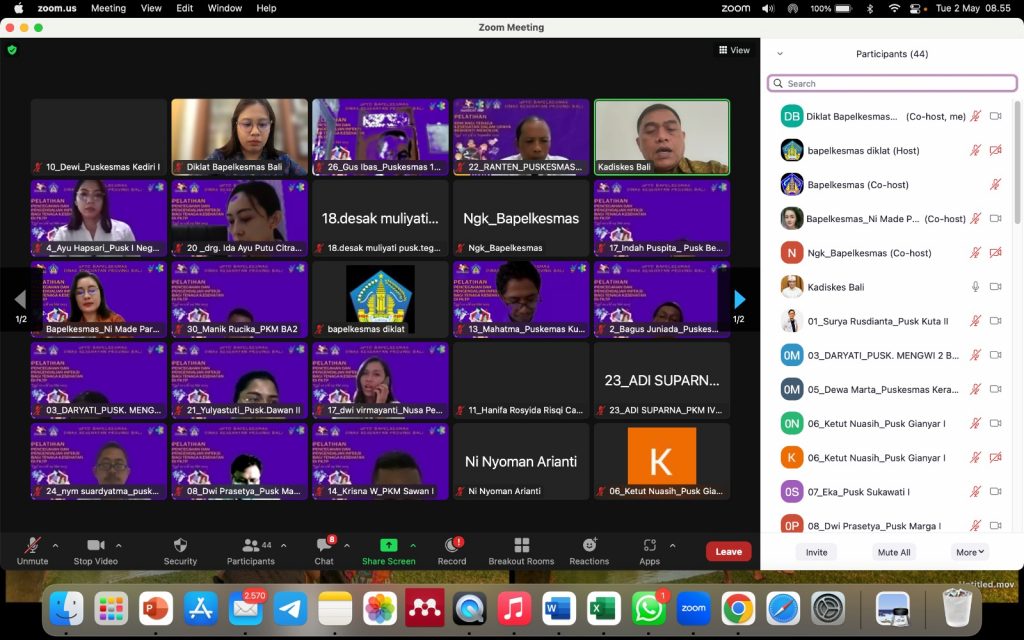Open Zoom icon in the Dock

click(694, 609)
